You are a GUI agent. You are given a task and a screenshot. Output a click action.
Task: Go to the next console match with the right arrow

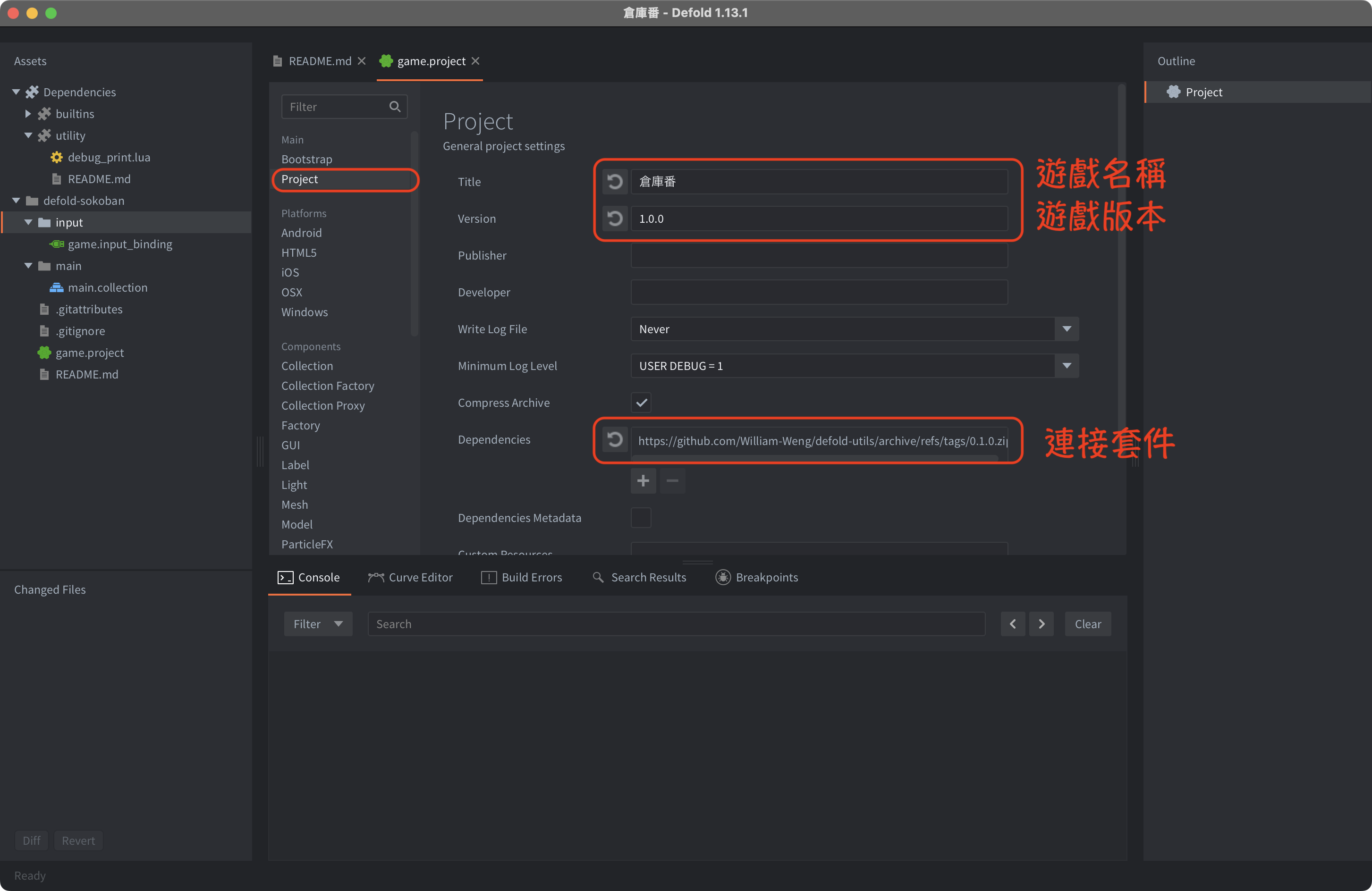pyautogui.click(x=1041, y=623)
